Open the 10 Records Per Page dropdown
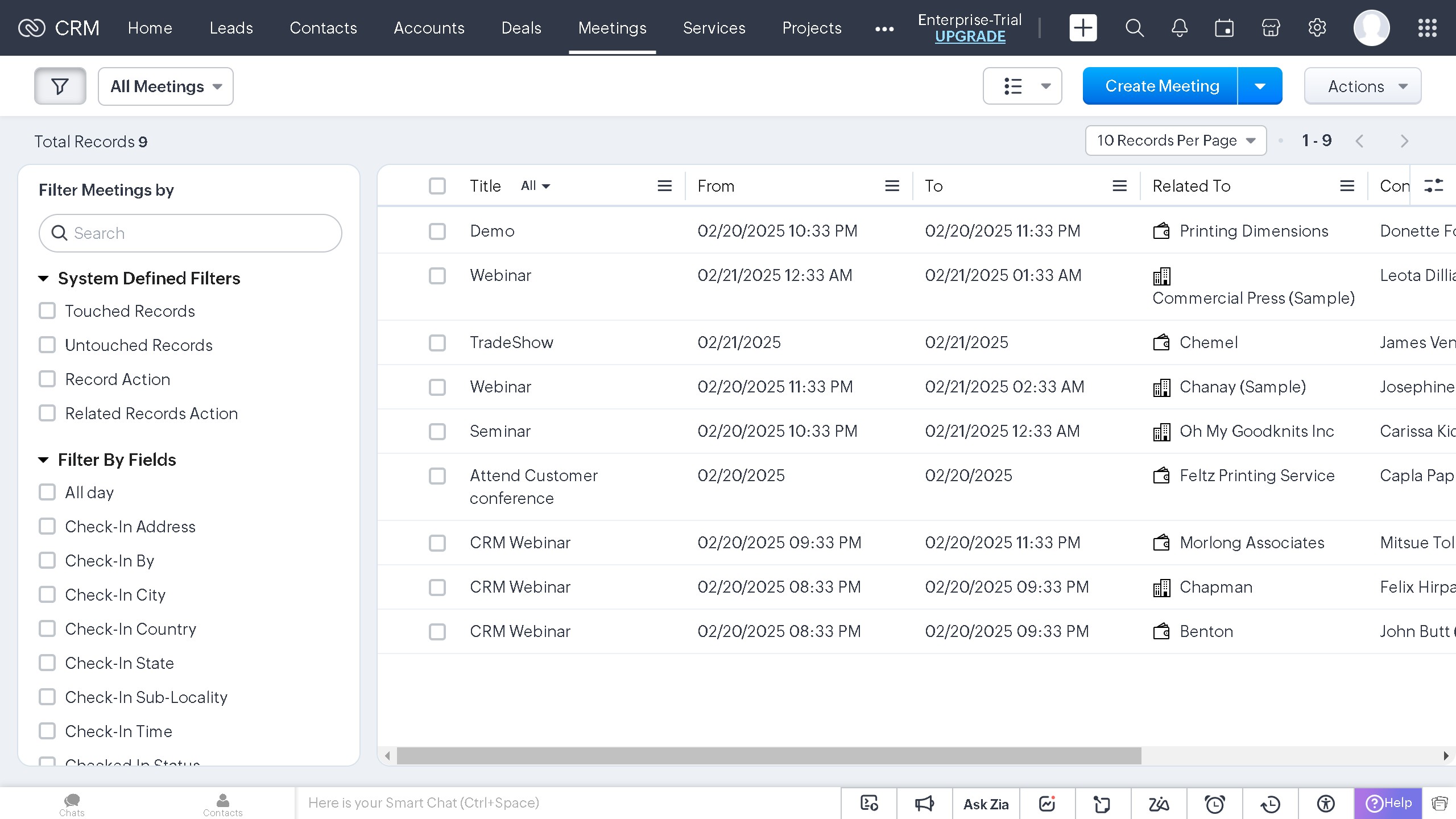 (x=1175, y=140)
